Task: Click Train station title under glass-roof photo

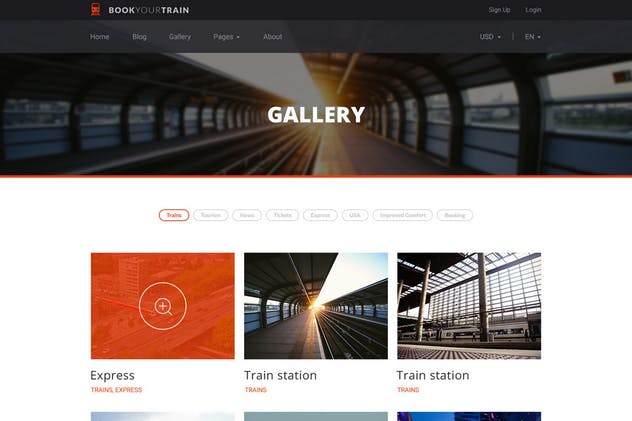Action: (x=433, y=375)
